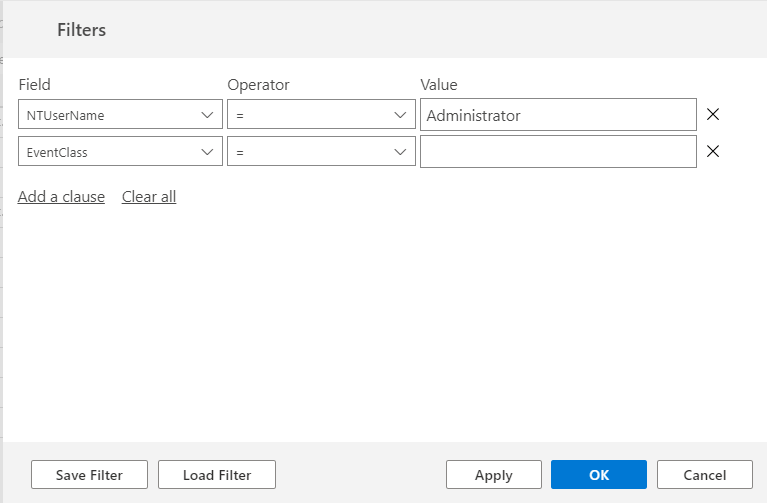Image resolution: width=767 pixels, height=503 pixels.
Task: Open the operator combo box for EventClass
Action: [310, 152]
